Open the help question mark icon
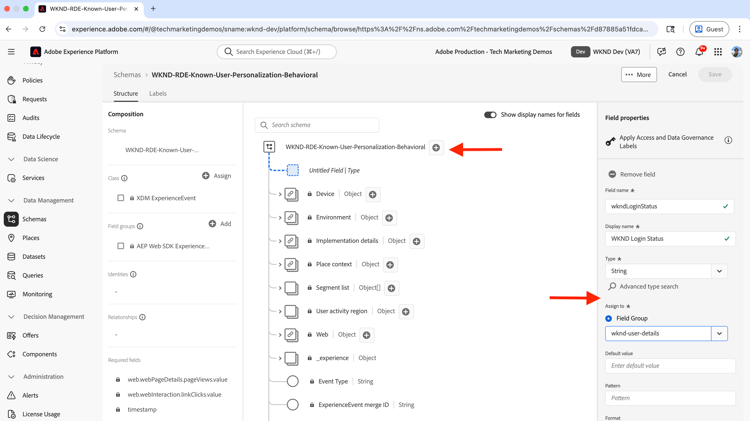The height and width of the screenshot is (421, 750). (x=680, y=52)
